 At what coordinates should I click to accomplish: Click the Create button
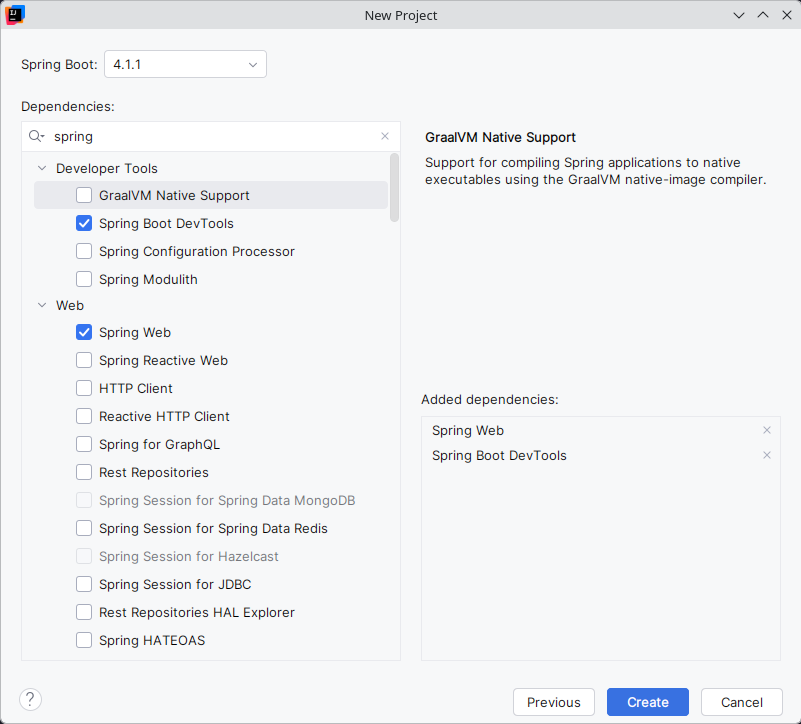(648, 702)
